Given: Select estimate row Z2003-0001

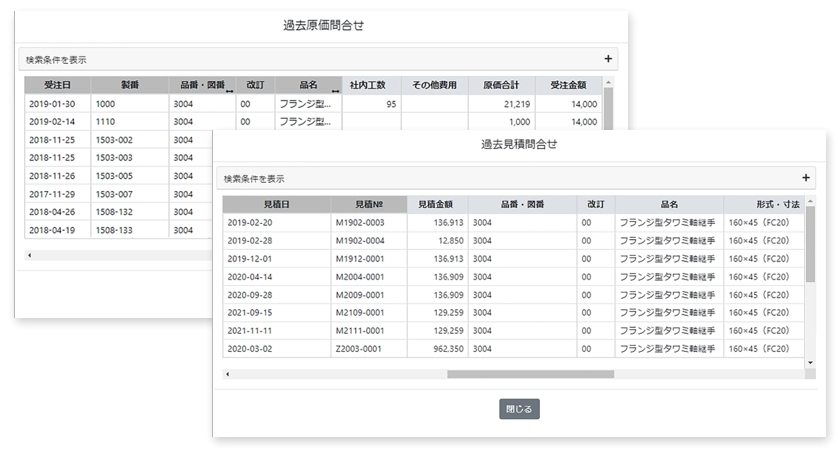Looking at the screenshot, I should 368,349.
